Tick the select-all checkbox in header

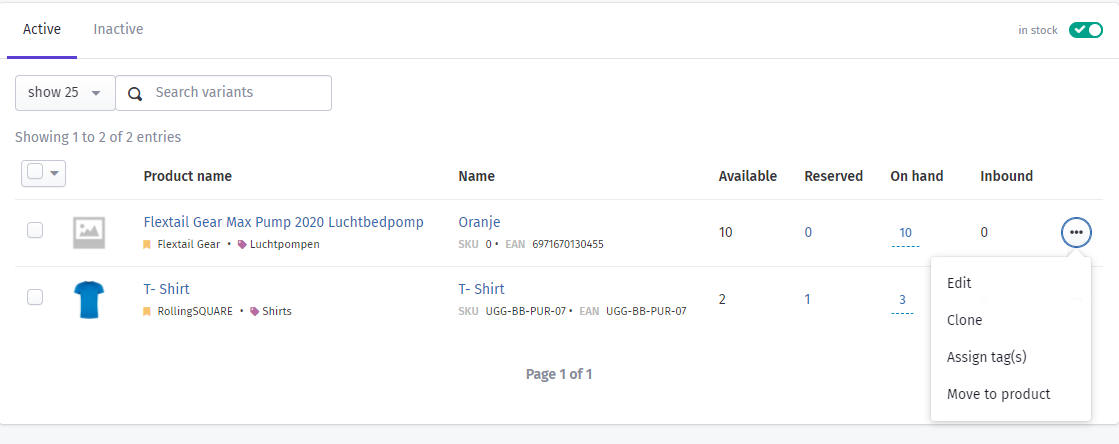tap(35, 172)
